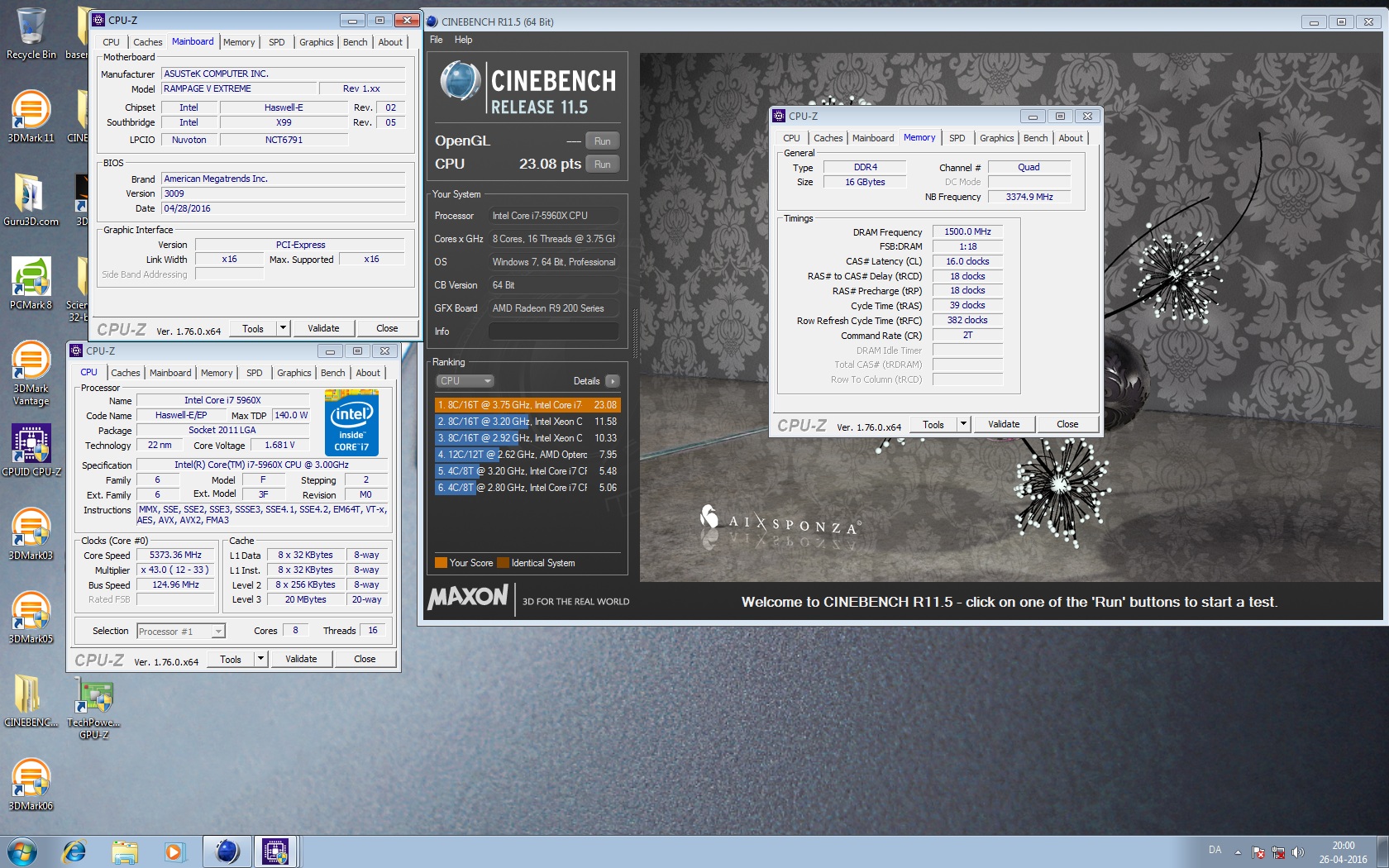Image resolution: width=1389 pixels, height=868 pixels.
Task: Select rank 4 AMD Opteron result
Action: tap(527, 455)
